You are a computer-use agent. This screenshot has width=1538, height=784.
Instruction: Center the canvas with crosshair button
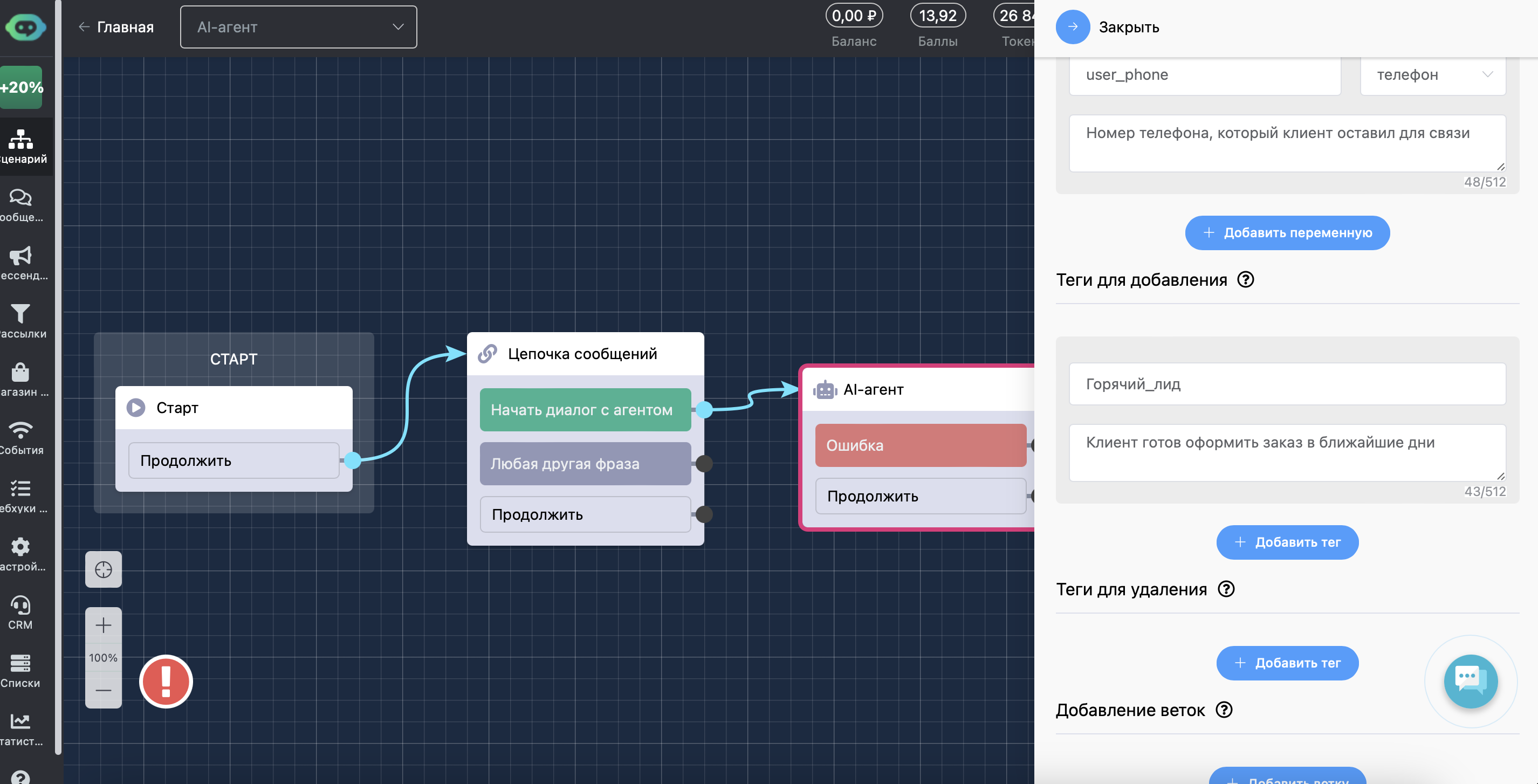click(104, 569)
